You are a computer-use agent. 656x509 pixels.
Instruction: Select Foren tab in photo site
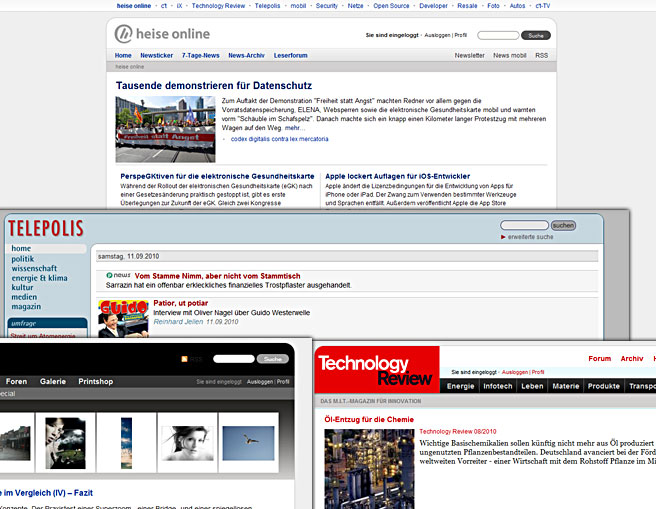pyautogui.click(x=16, y=381)
